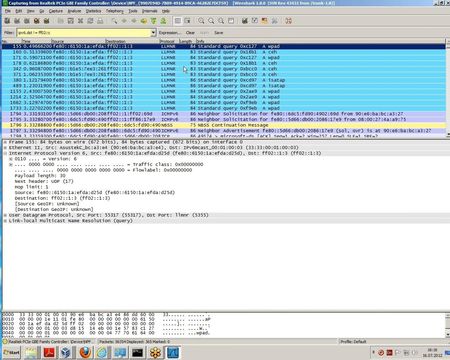Image resolution: width=450 pixels, height=360 pixels.
Task: Expand the Ethernet II tree node
Action: pyautogui.click(x=5, y=147)
